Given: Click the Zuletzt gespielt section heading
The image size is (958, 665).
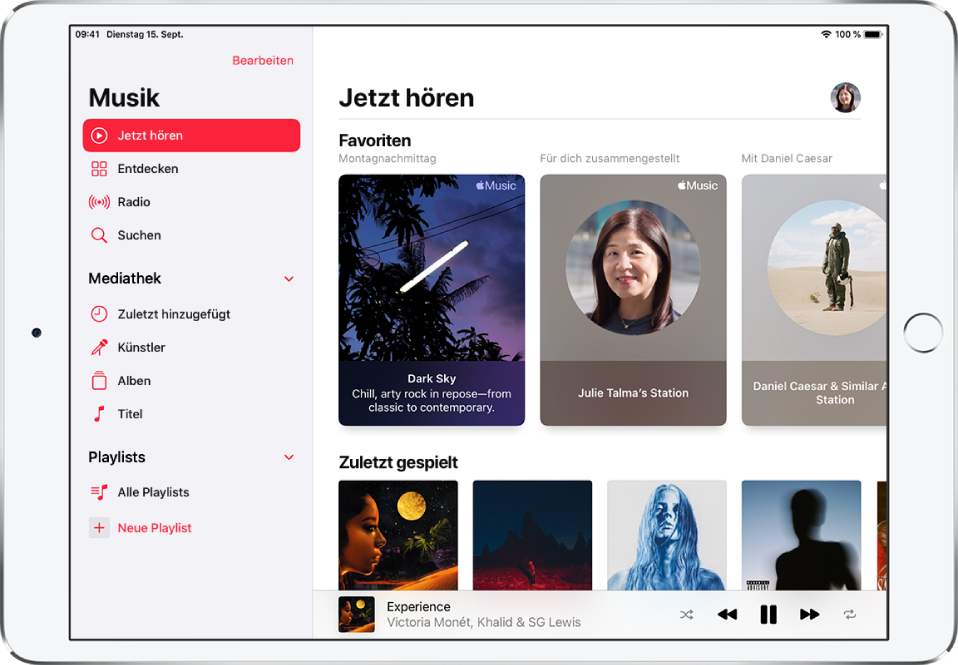Looking at the screenshot, I should click(x=398, y=463).
